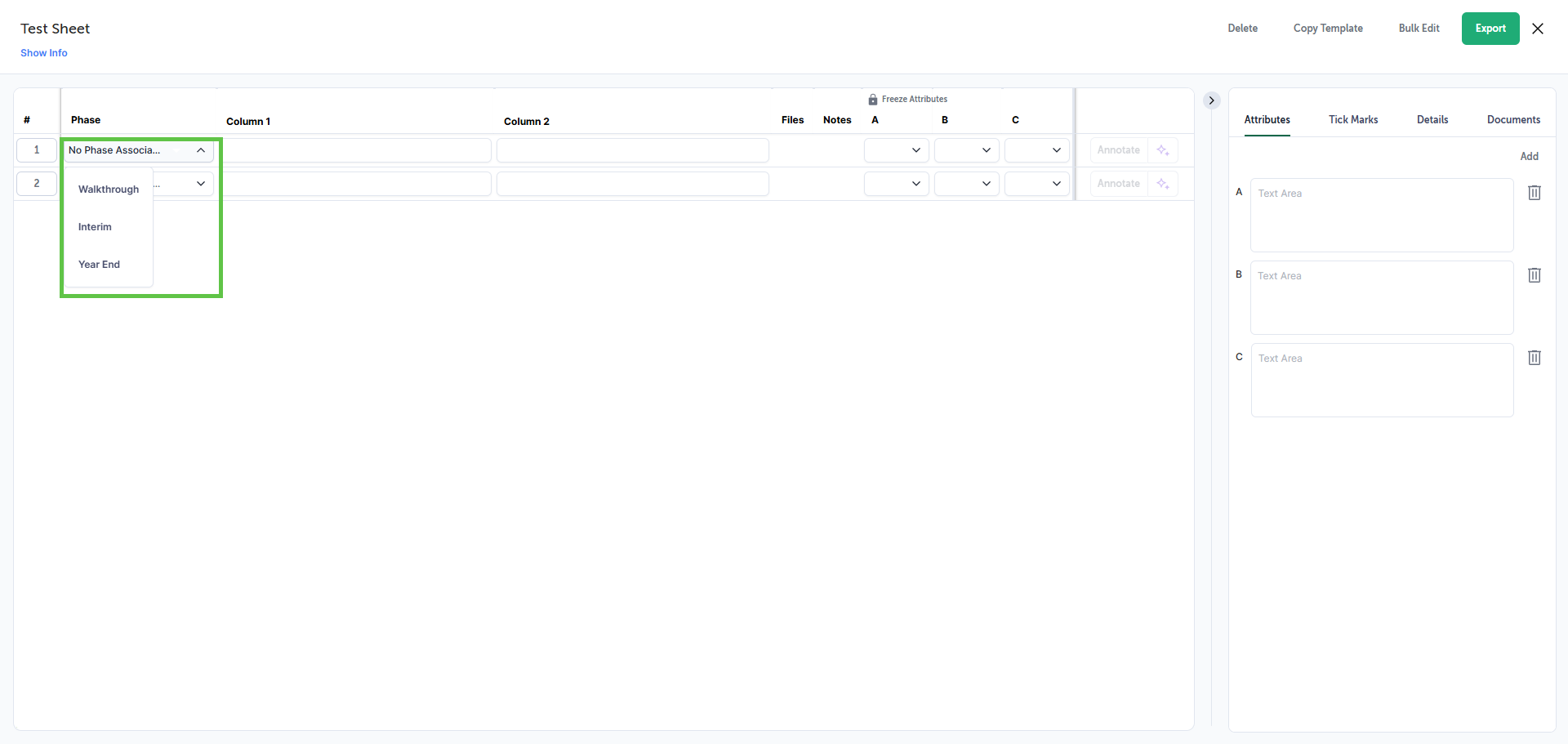Click the Column 1 field in row 2

[x=357, y=184]
